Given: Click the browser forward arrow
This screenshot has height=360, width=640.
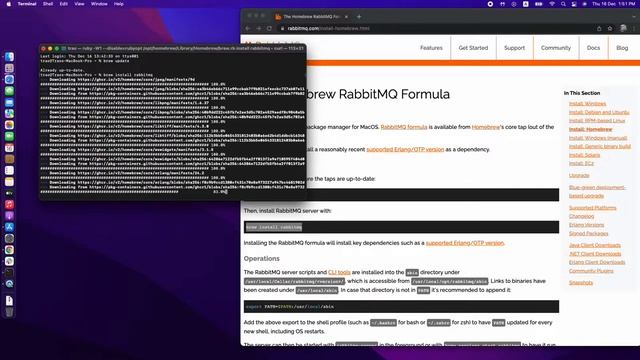Looking at the screenshot, I should pyautogui.click(x=258, y=28).
